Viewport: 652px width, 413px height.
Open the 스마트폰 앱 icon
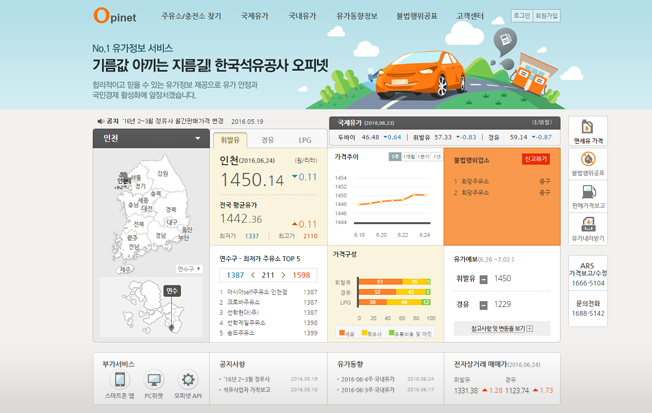(x=120, y=379)
